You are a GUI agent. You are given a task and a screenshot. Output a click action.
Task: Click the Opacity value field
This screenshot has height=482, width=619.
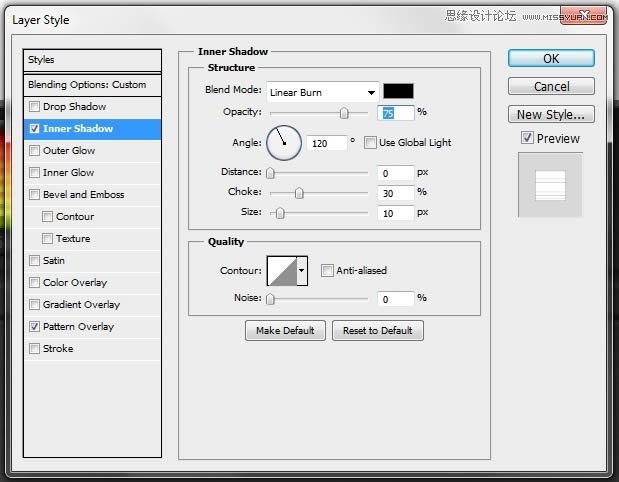click(396, 113)
